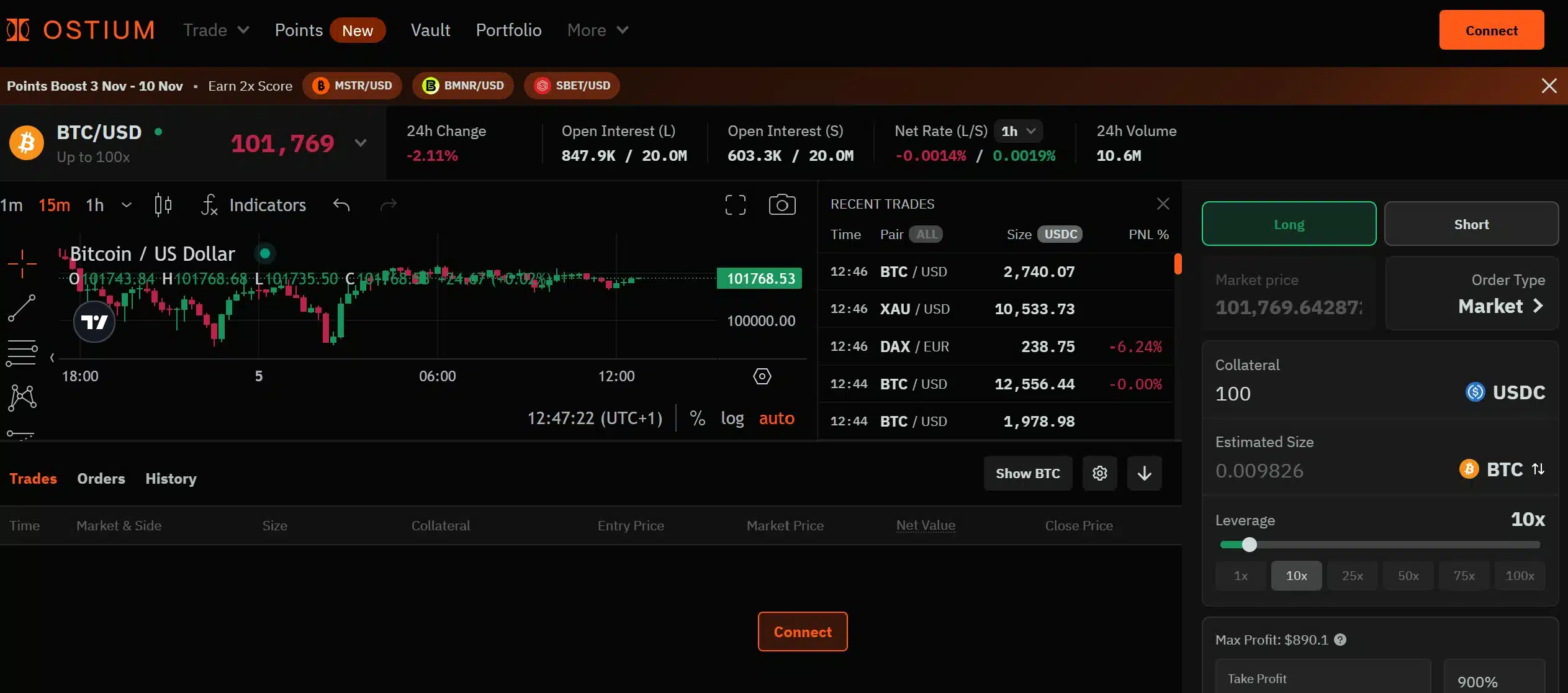
Task: Enter fullscreen chart mode
Action: pos(735,205)
